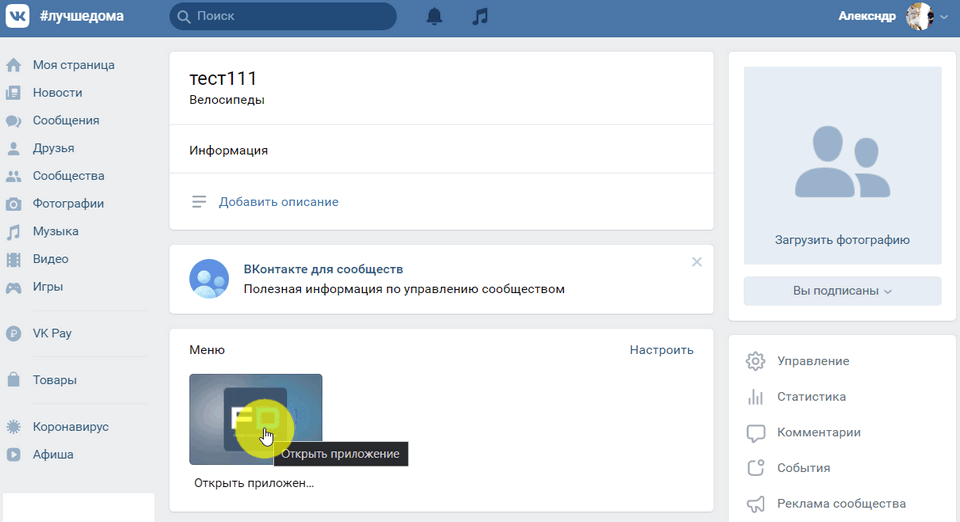The image size is (960, 522).
Task: Click Реклама сообщества megaphone icon
Action: 756,504
